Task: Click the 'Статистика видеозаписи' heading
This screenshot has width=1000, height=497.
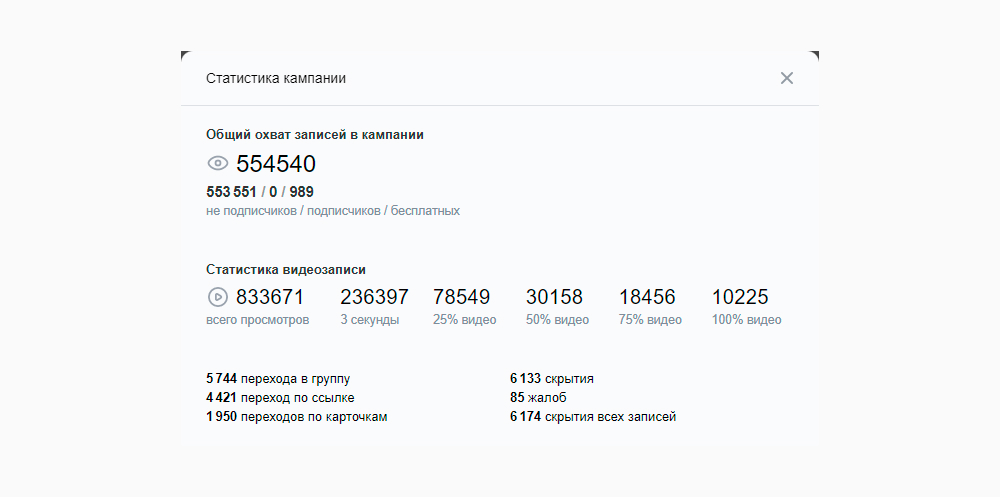Action: pyautogui.click(x=286, y=269)
